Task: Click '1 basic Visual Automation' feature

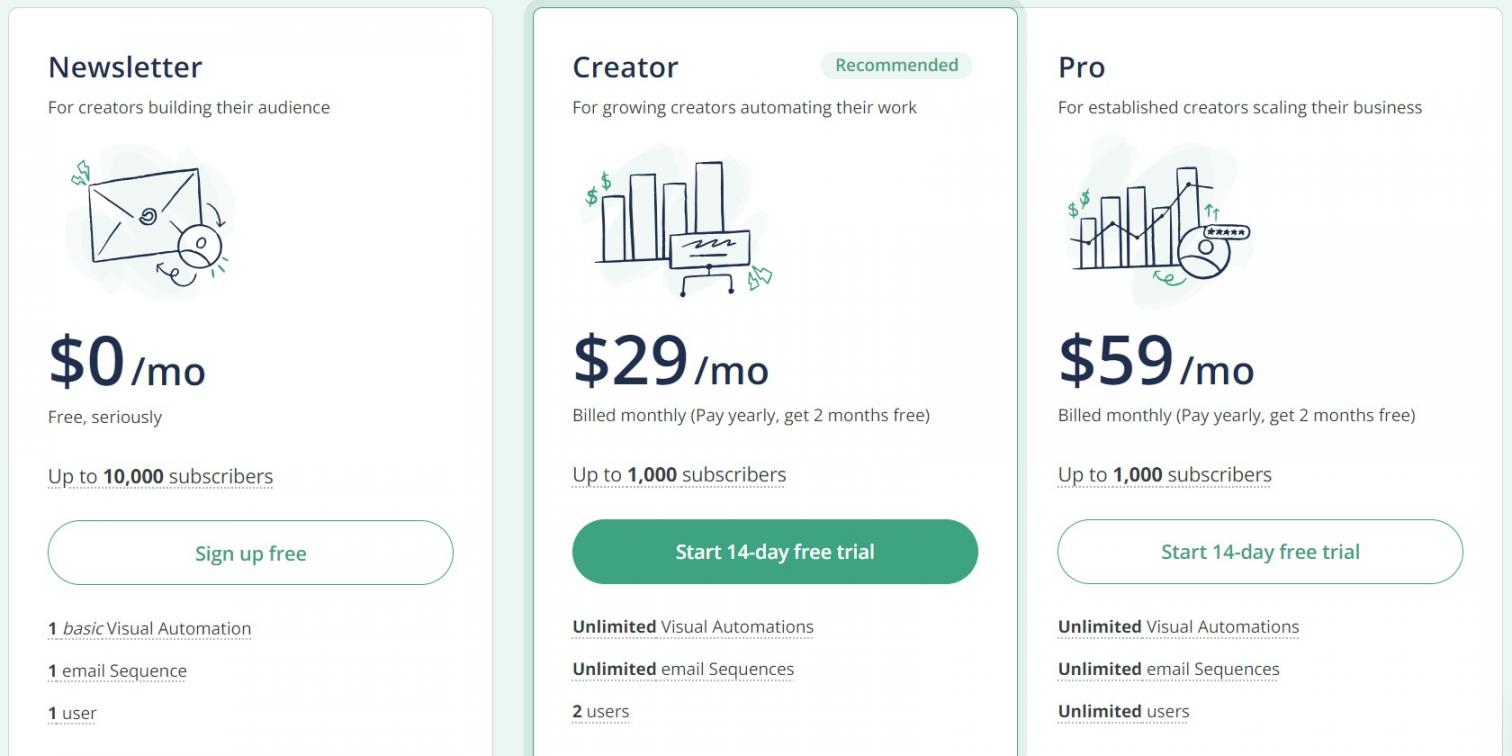Action: 149,629
